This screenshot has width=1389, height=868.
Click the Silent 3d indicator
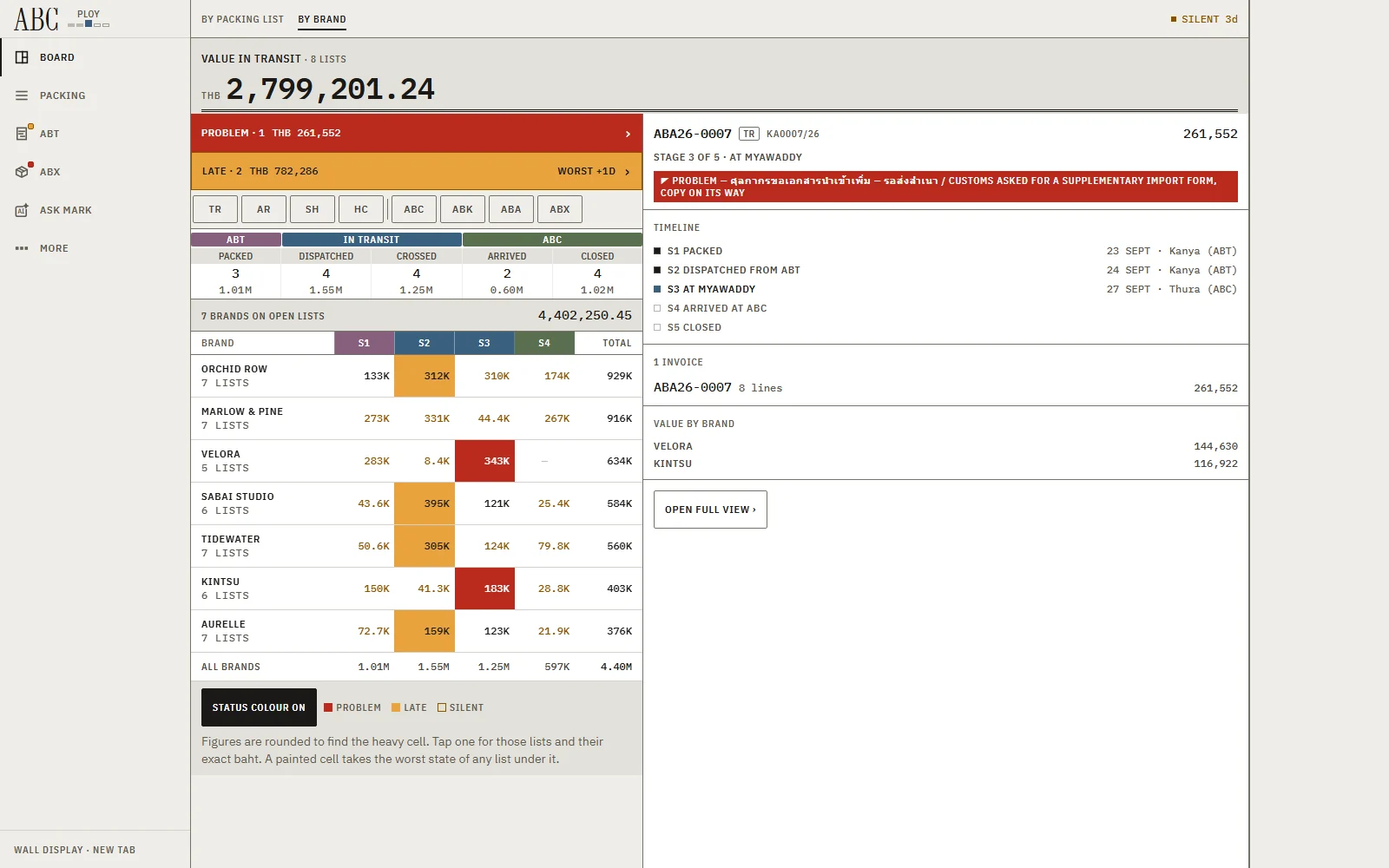click(1204, 19)
